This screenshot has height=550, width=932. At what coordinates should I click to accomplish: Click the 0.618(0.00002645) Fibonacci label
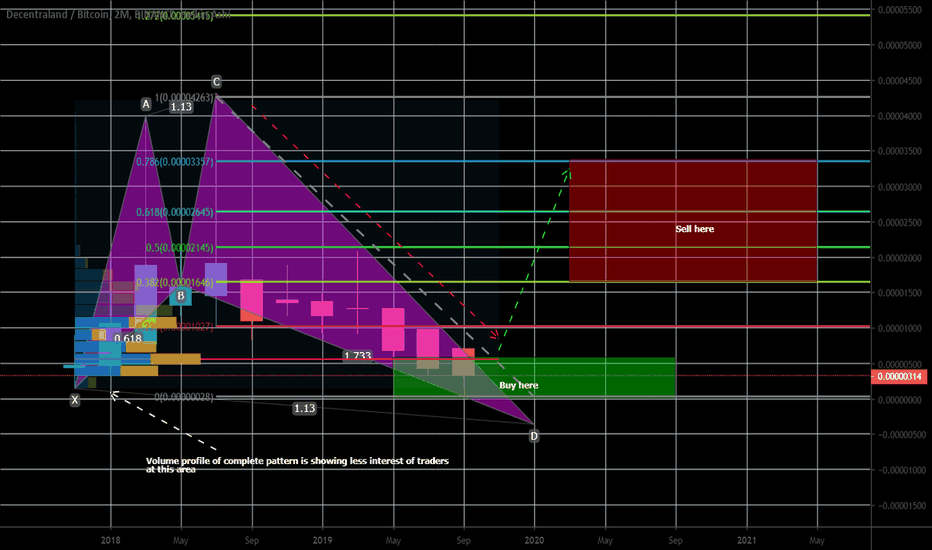click(x=175, y=212)
